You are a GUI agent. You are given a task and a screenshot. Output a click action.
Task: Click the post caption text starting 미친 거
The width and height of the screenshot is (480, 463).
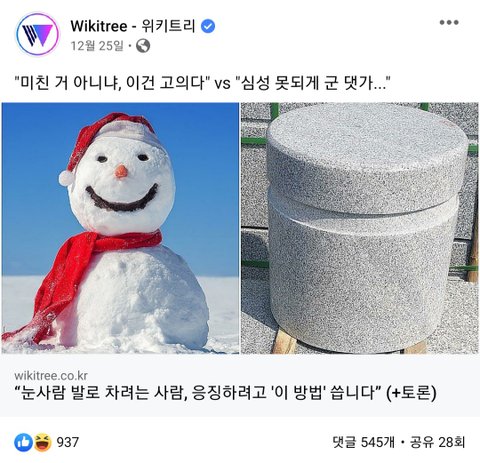(203, 82)
